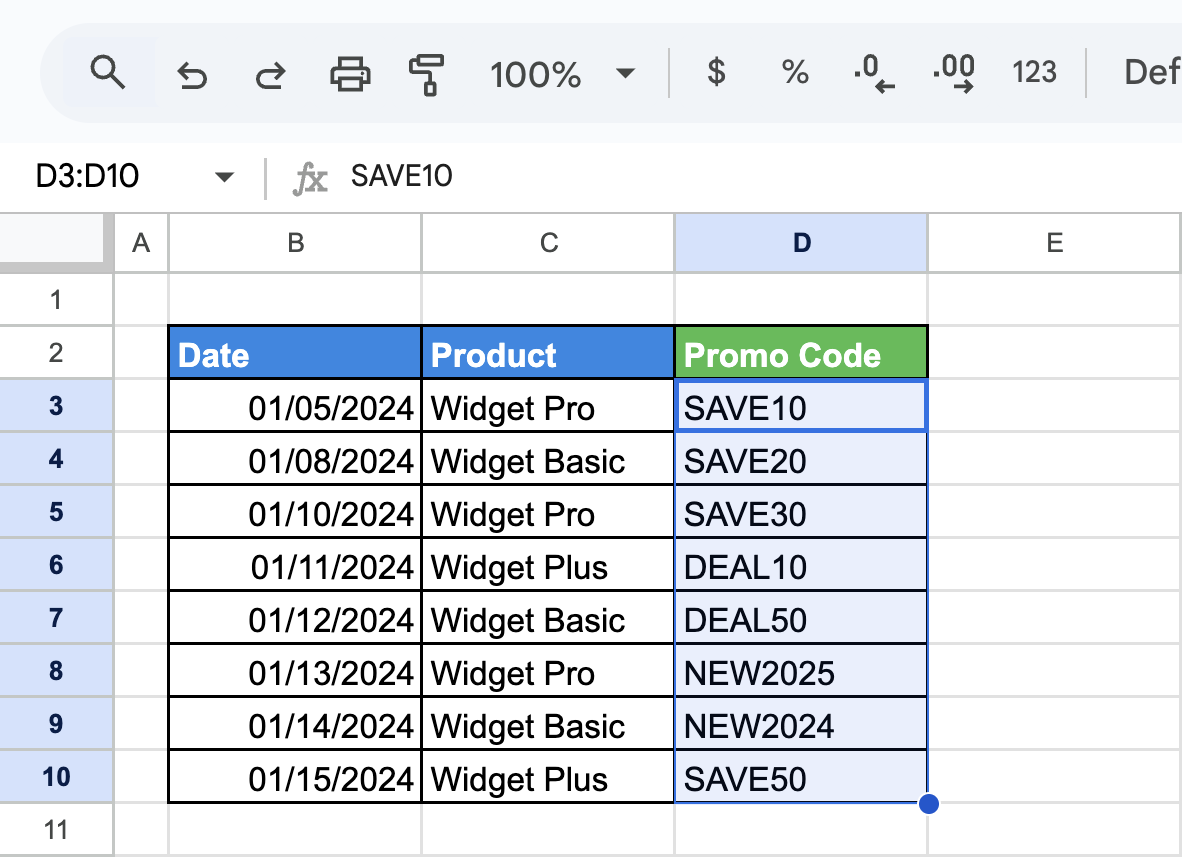Select column B header

(296, 243)
